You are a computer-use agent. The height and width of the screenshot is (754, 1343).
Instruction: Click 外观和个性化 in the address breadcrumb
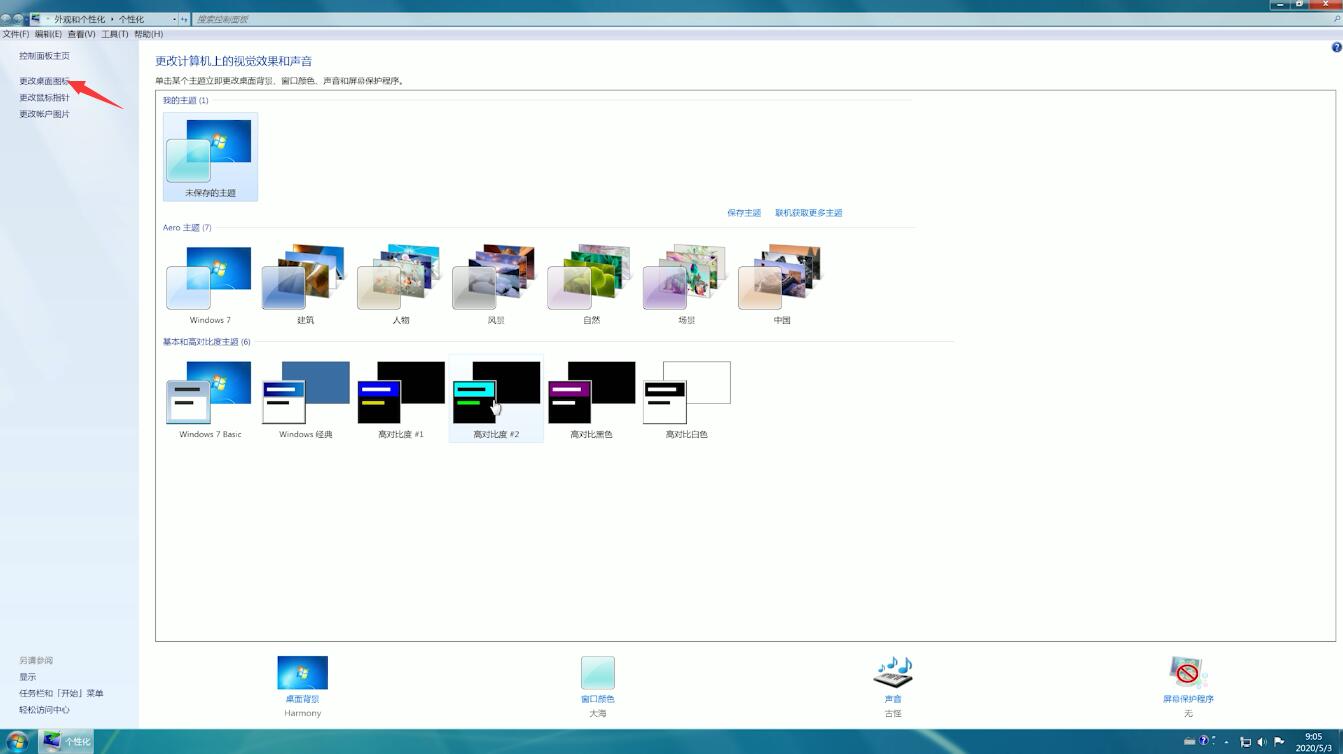(x=81, y=19)
